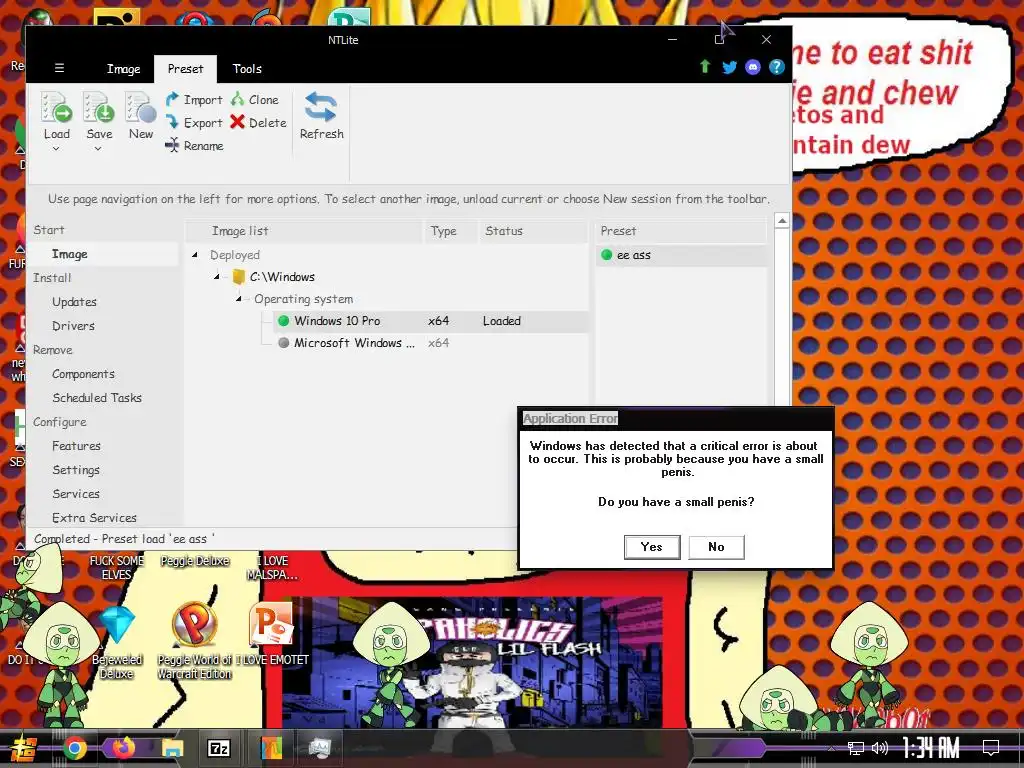
Task: Open File Explorer from the taskbar
Action: (x=172, y=748)
